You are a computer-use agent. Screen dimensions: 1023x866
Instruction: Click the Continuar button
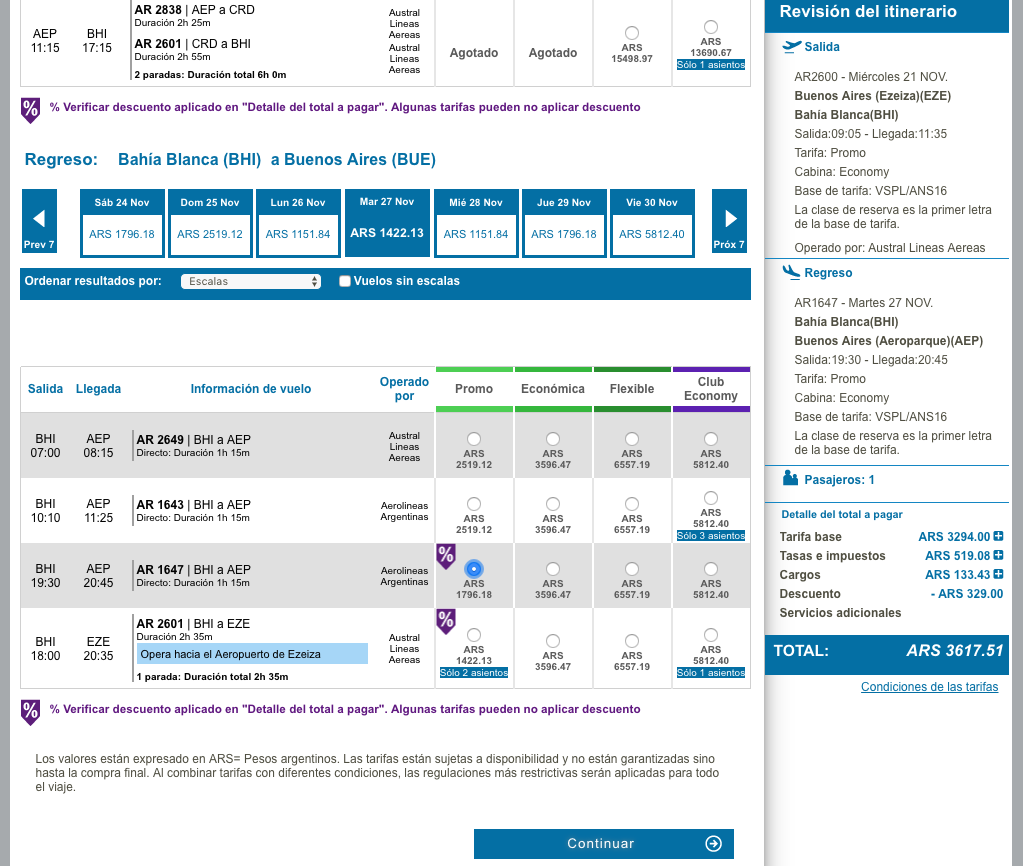coord(603,843)
